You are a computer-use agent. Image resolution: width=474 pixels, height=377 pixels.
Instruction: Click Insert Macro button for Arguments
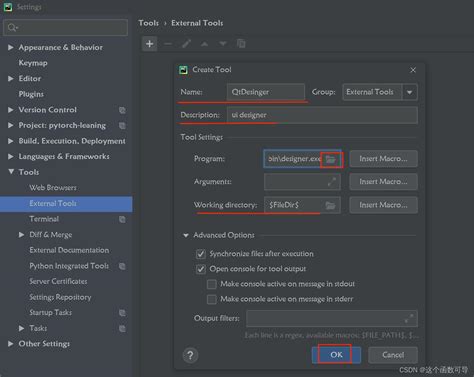pos(383,182)
